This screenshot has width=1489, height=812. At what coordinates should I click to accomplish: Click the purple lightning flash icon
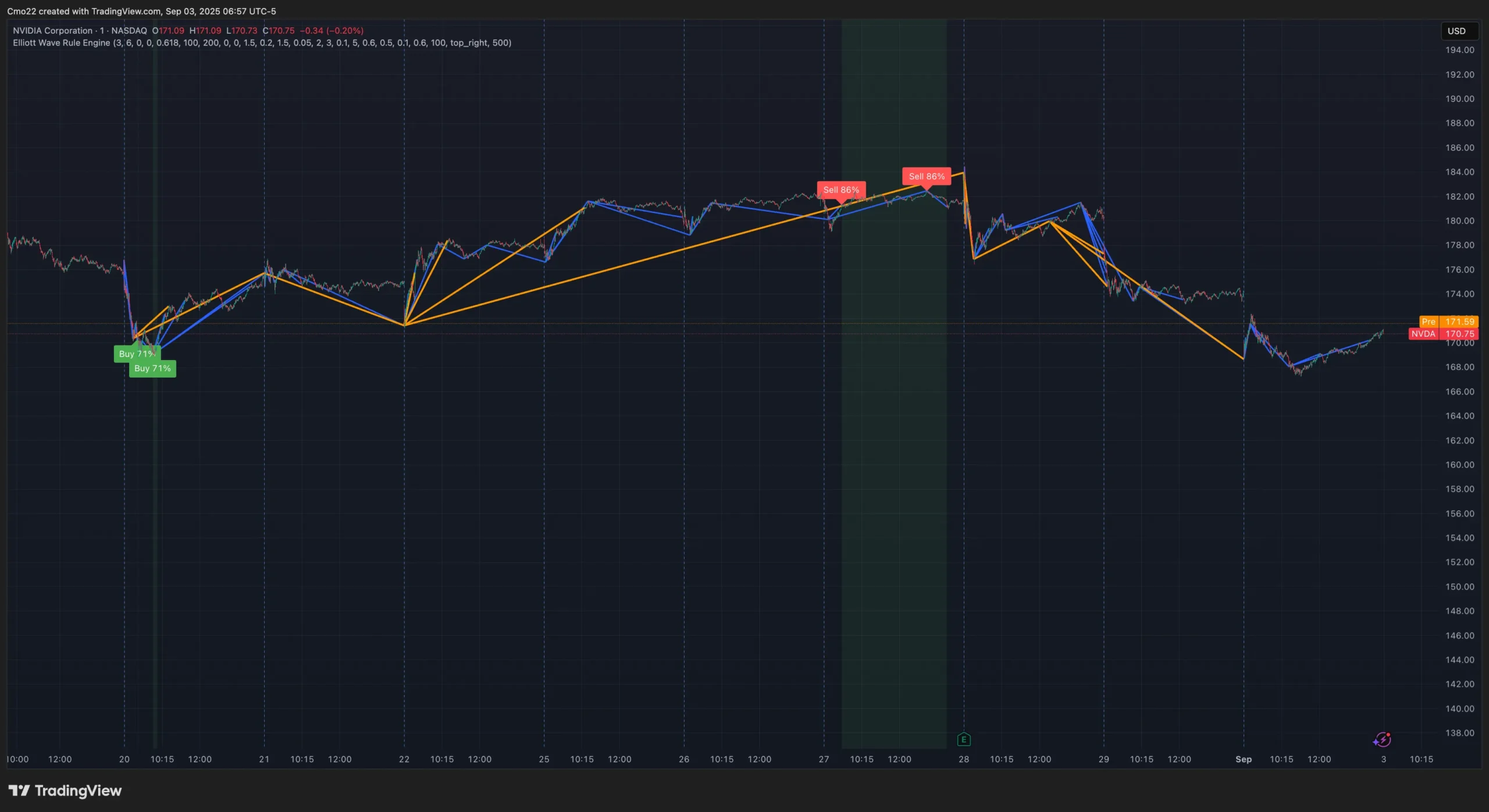1382,739
